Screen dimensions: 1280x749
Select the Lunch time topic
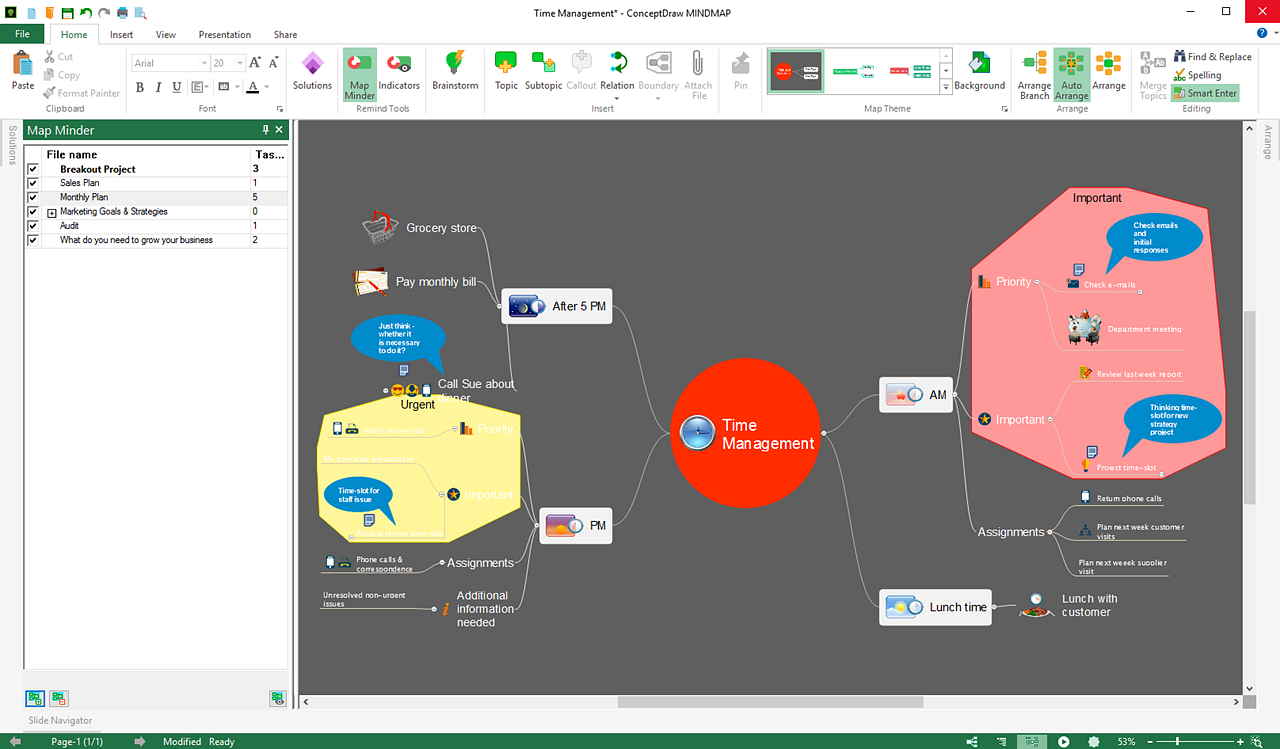coord(935,607)
